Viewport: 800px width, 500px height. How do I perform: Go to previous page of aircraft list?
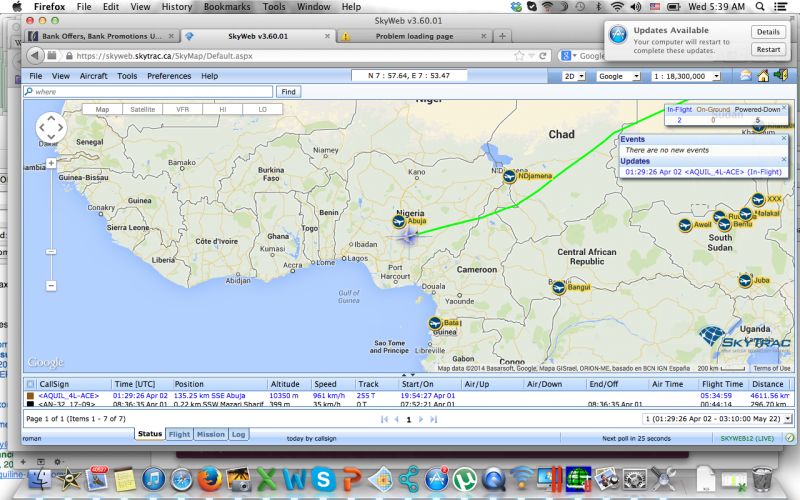pos(396,419)
